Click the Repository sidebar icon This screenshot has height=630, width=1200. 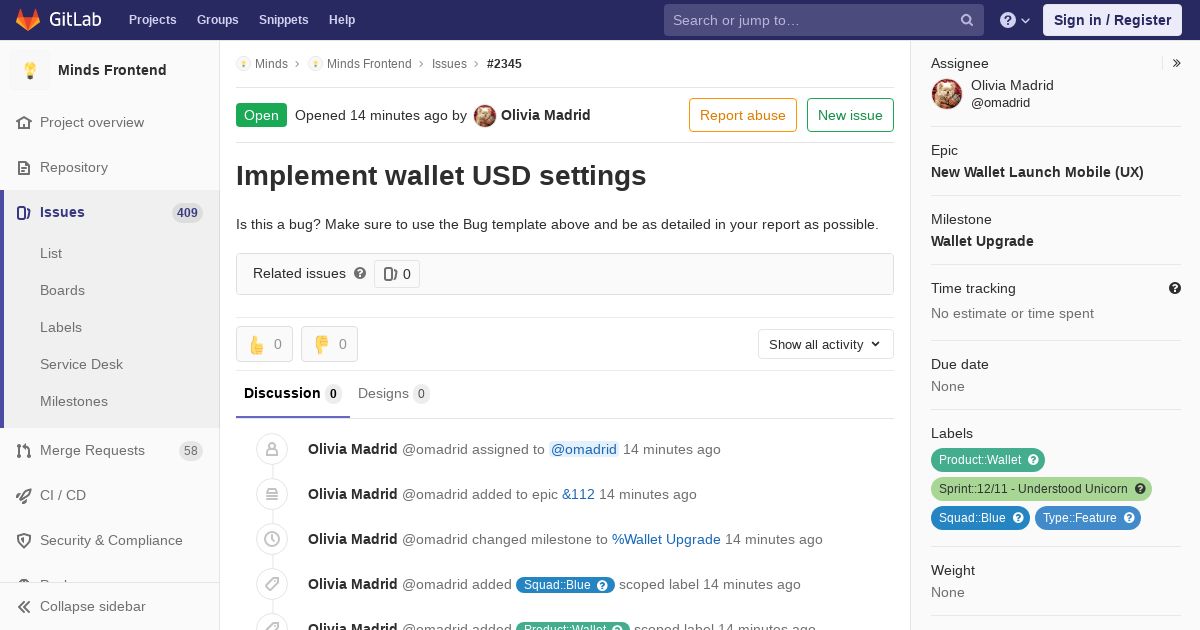(x=24, y=167)
